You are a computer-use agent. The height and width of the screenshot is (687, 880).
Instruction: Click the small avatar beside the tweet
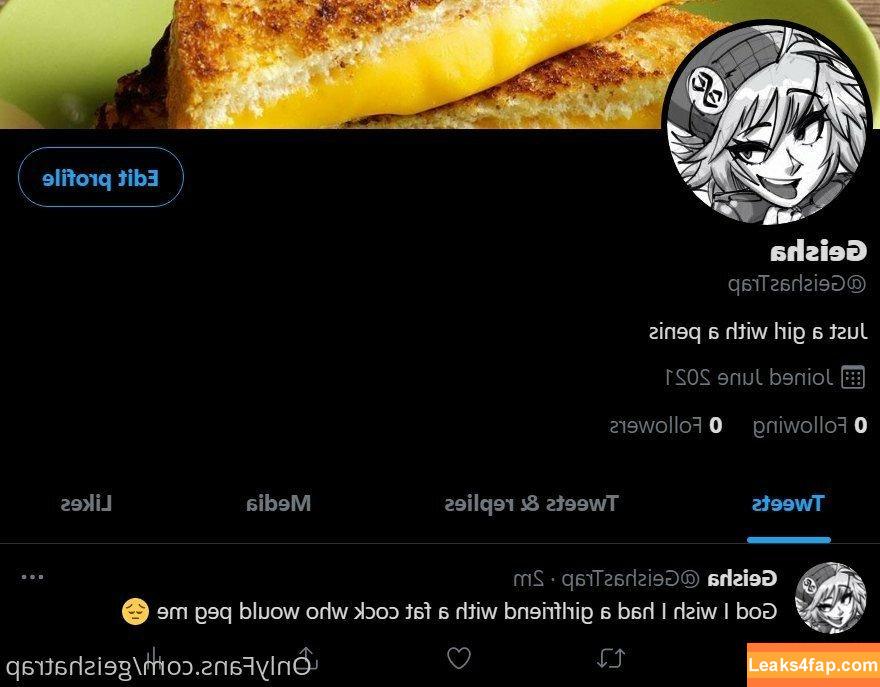click(x=831, y=598)
